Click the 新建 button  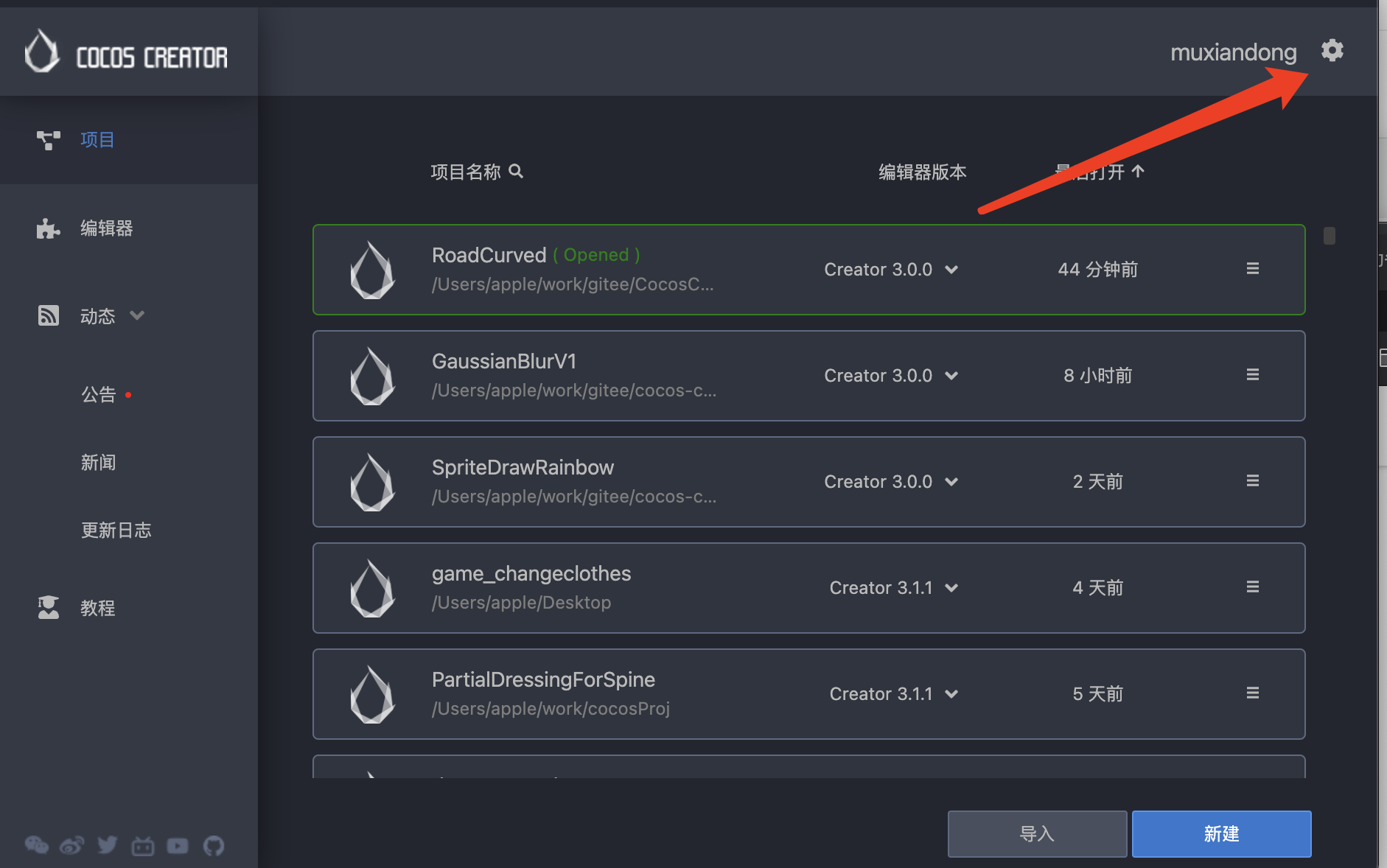1221,834
